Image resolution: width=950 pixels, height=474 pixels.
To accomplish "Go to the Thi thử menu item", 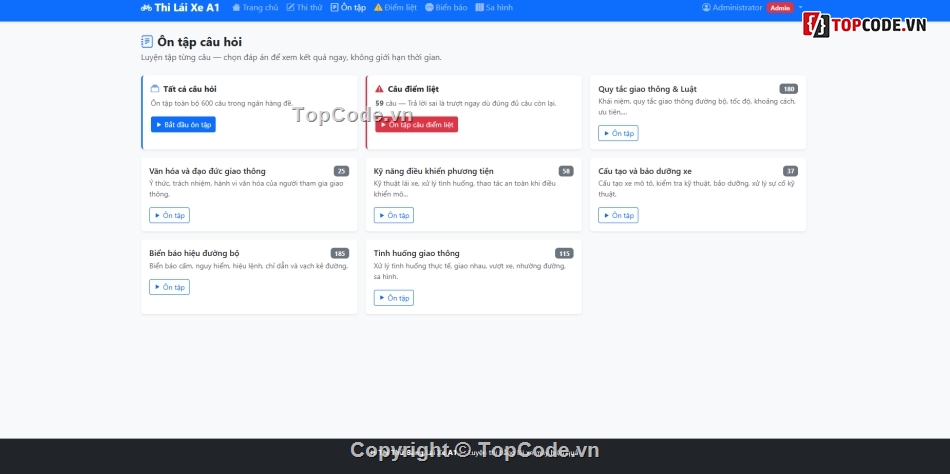I will [304, 7].
